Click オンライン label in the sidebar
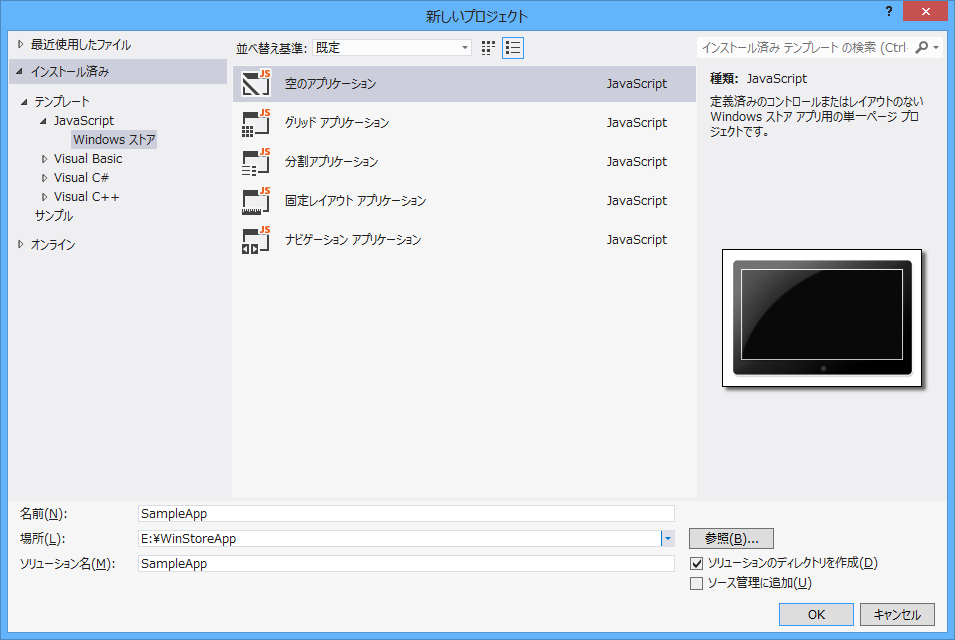Image resolution: width=955 pixels, height=640 pixels. [53, 244]
